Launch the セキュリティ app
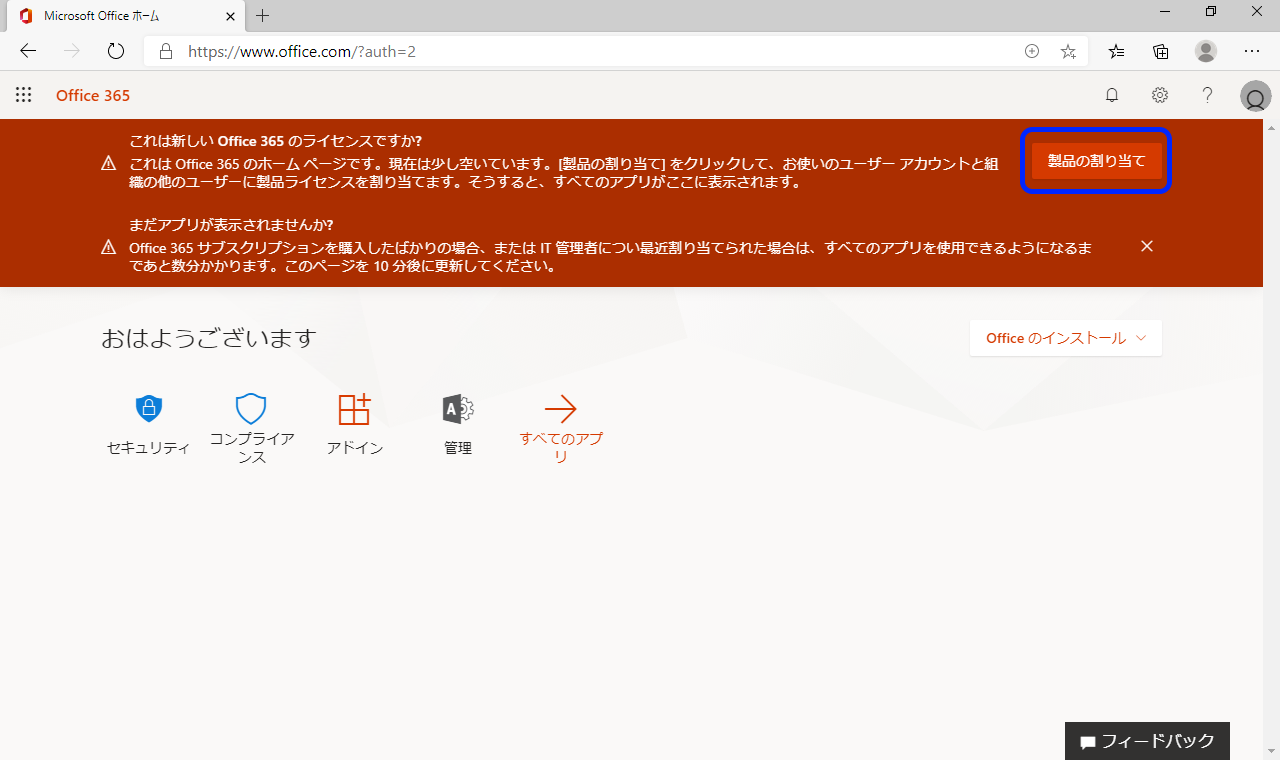The height and width of the screenshot is (760, 1280). (x=148, y=424)
